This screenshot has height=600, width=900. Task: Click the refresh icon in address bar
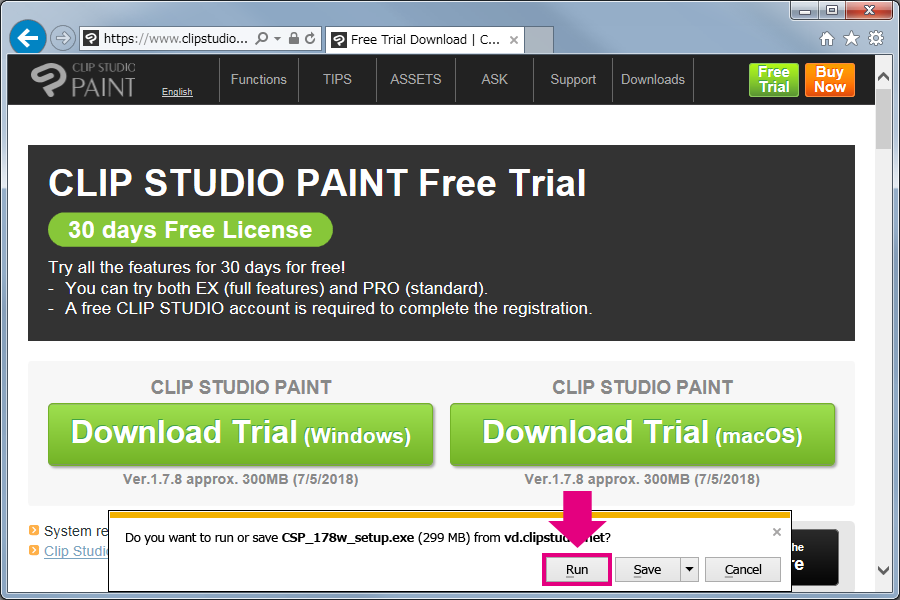[x=311, y=39]
